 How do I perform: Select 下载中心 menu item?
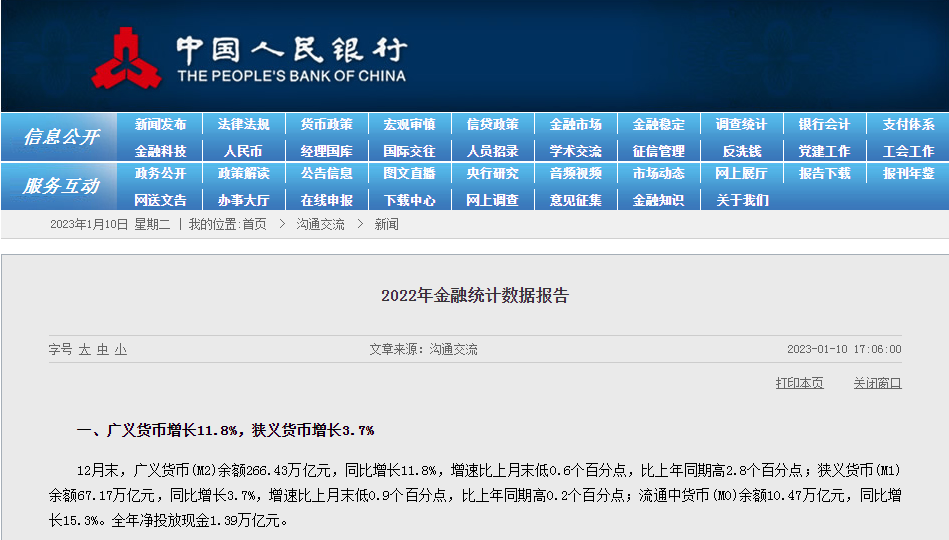click(x=410, y=200)
